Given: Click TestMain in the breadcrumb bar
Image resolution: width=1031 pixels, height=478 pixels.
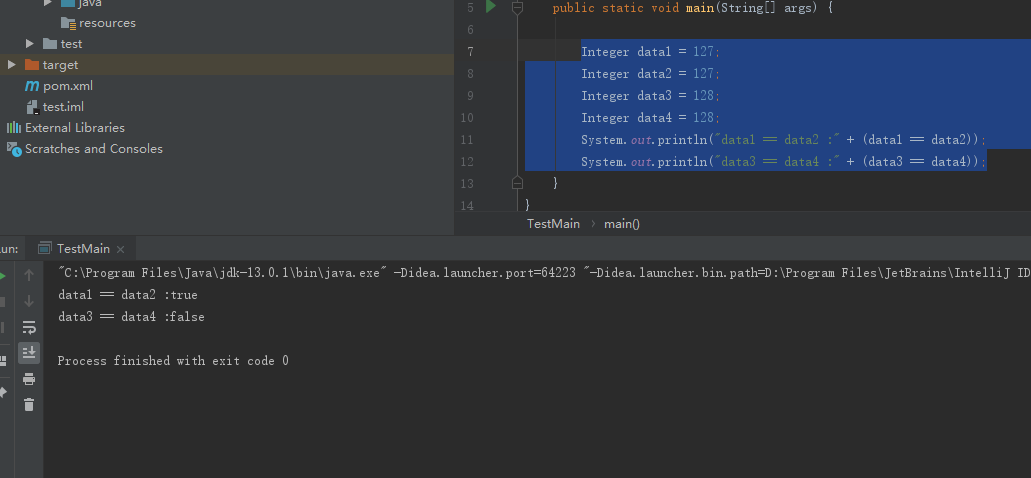Looking at the screenshot, I should tap(553, 224).
